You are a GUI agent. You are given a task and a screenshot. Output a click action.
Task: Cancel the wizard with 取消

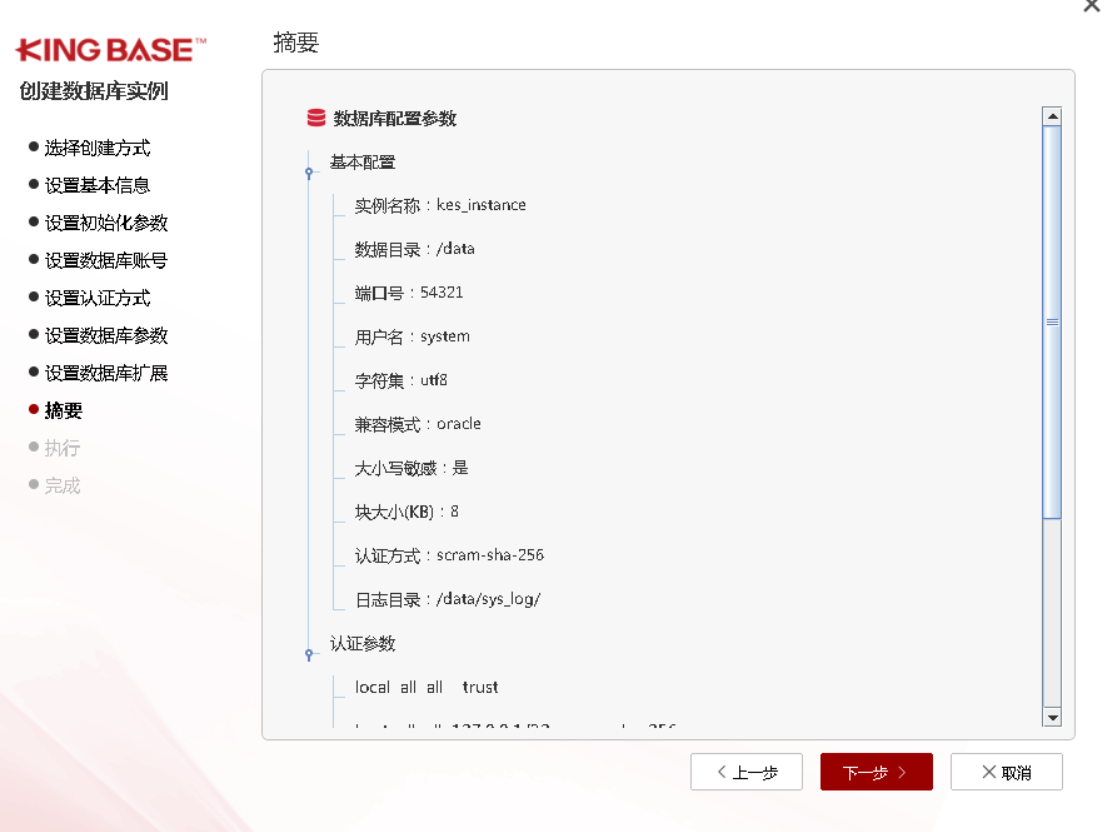[x=1006, y=772]
